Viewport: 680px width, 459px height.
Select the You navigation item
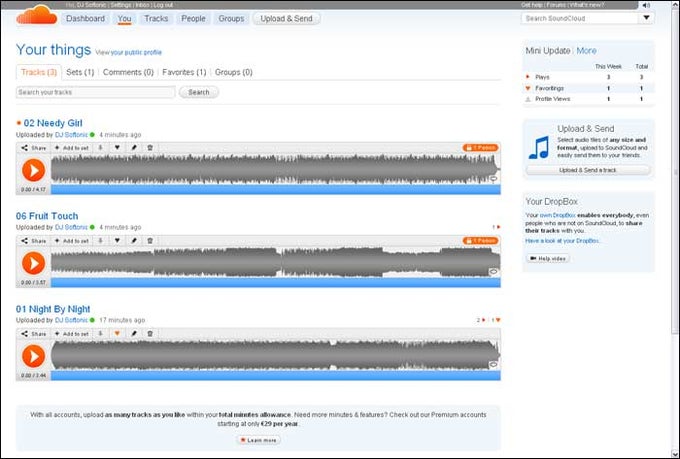click(x=124, y=19)
